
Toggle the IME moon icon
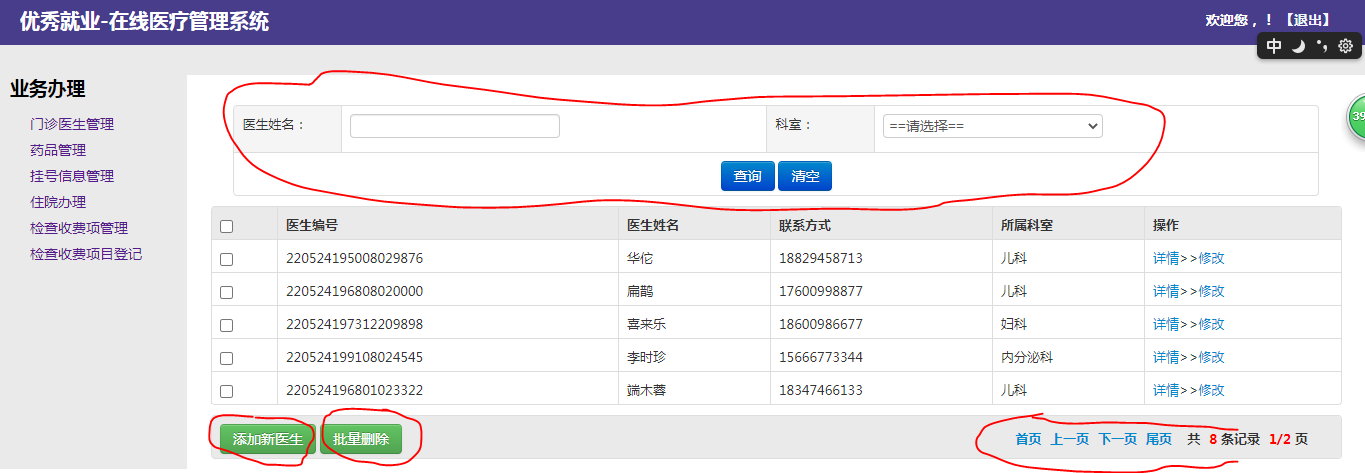1298,46
